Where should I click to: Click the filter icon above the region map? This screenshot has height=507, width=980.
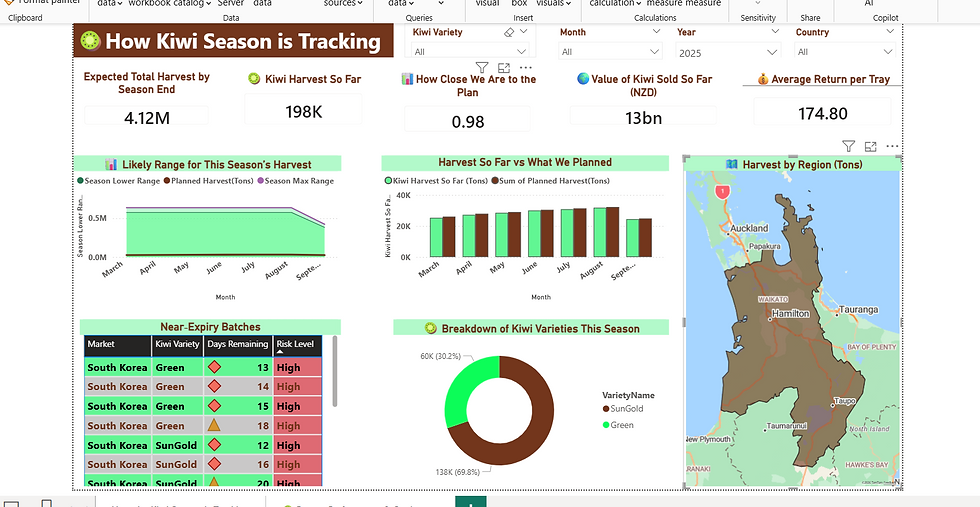tap(848, 146)
